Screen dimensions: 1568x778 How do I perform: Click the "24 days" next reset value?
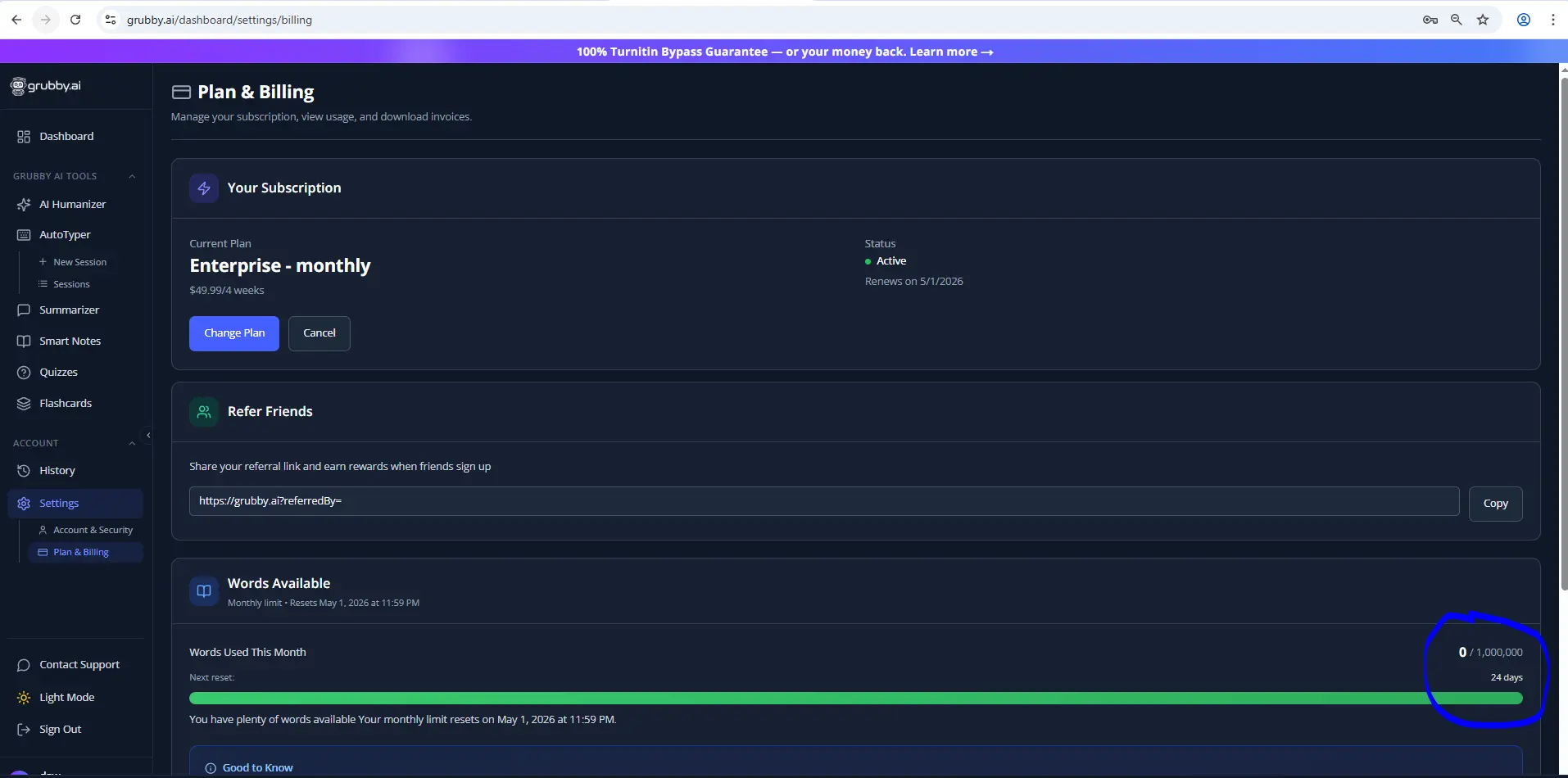click(1507, 678)
